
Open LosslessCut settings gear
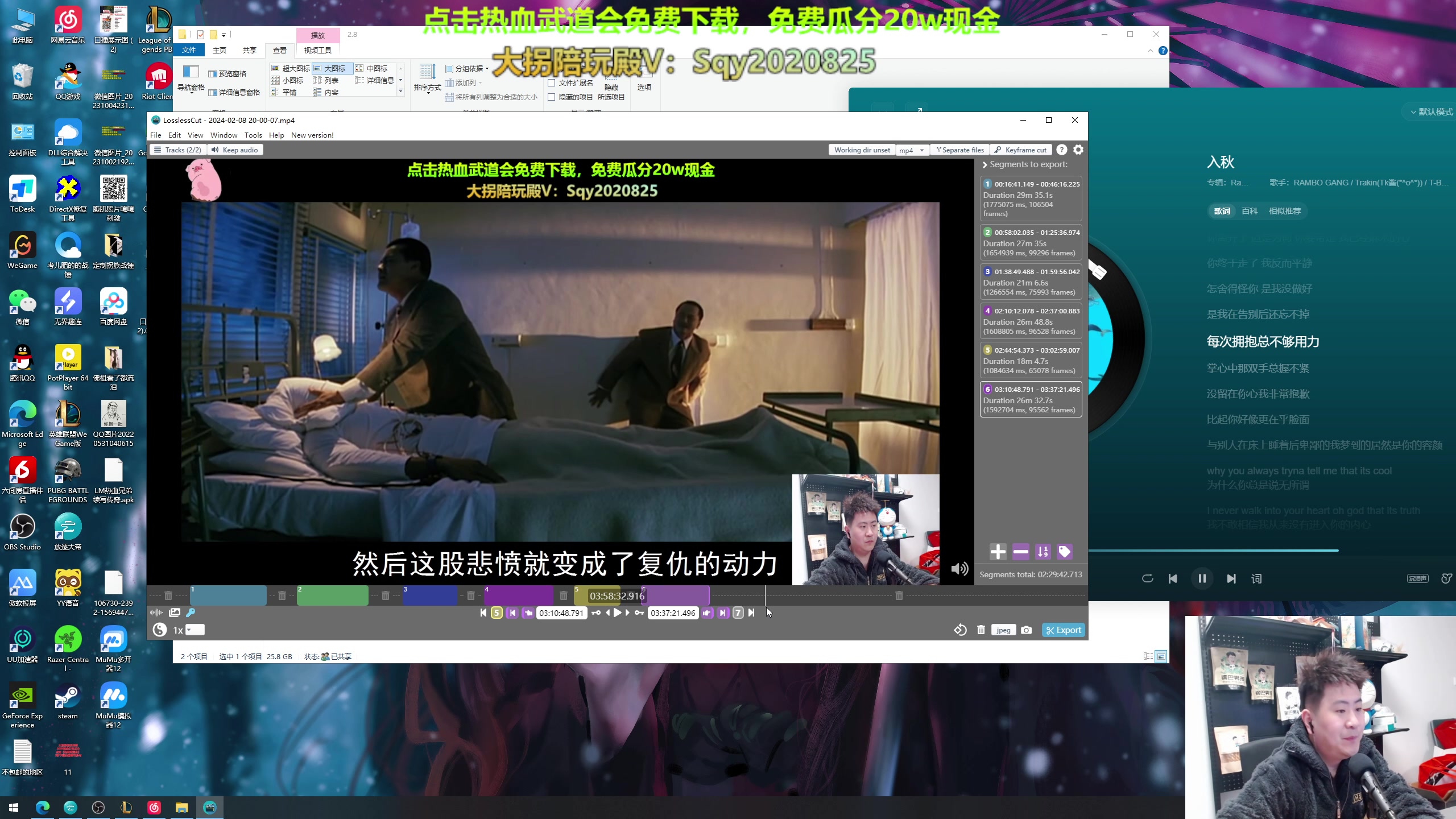click(1078, 150)
